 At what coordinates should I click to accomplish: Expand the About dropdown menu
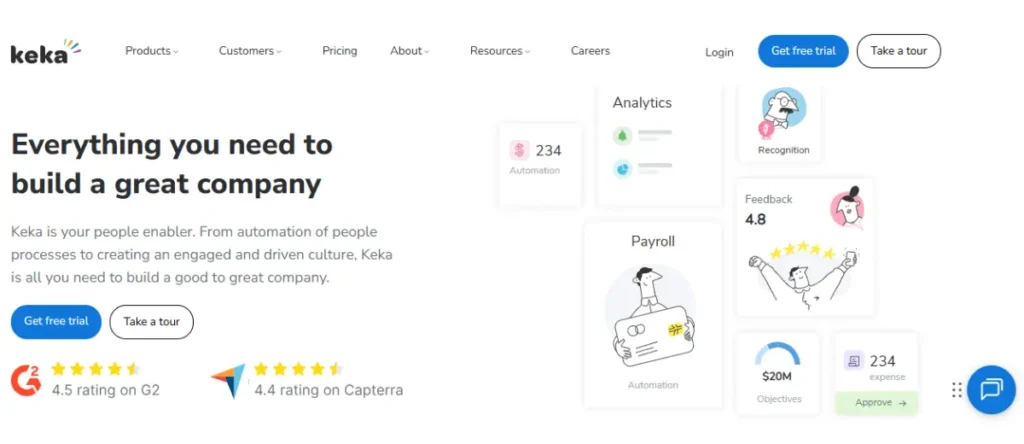click(x=410, y=51)
